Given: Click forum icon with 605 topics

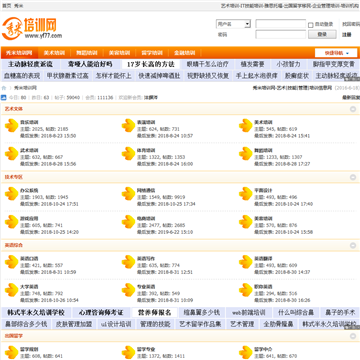Looking at the screenshot, I should 11,222.
